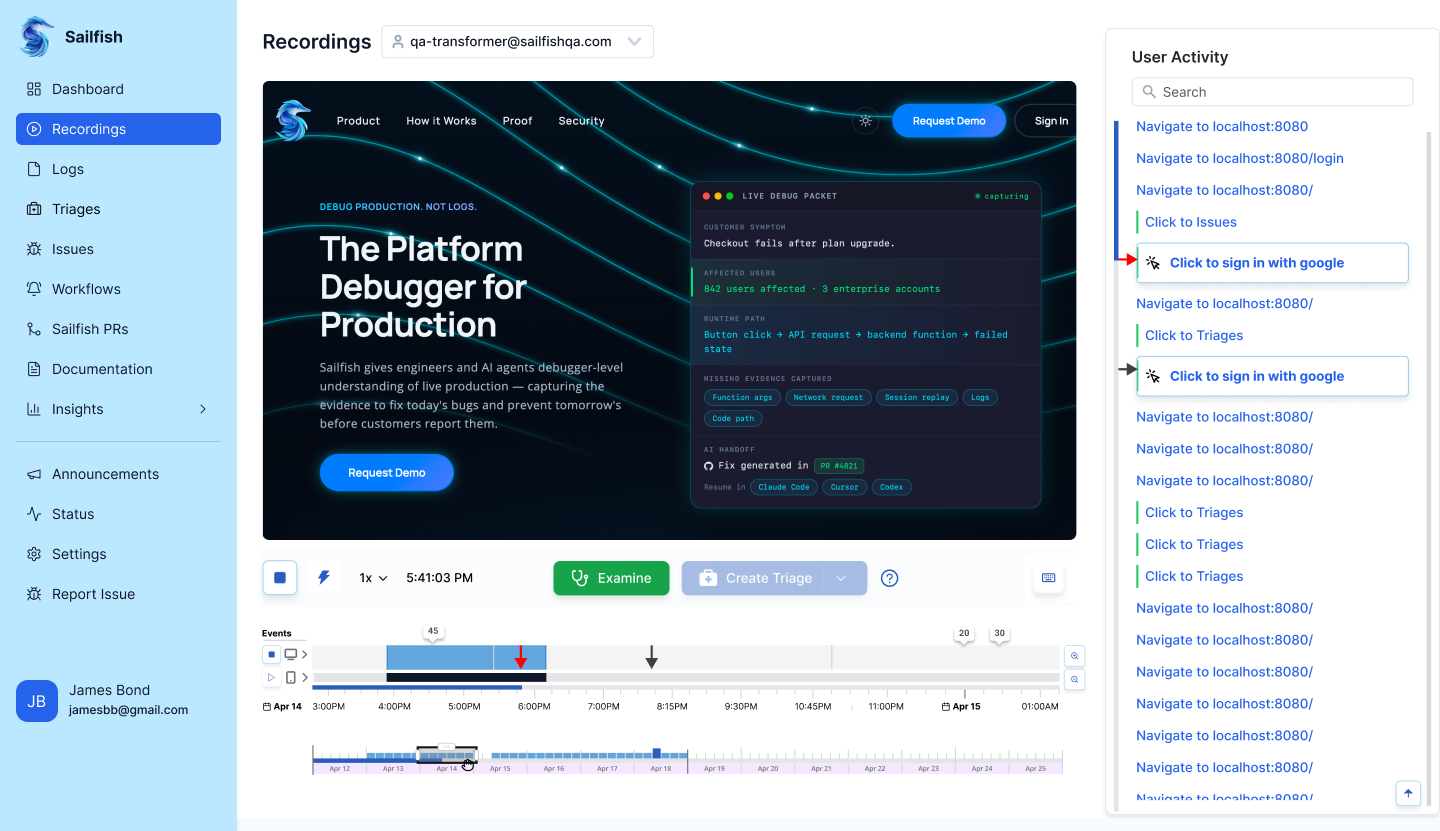The image size is (1440, 831).
Task: Open Report Issue in the sidebar
Action: pos(118,594)
